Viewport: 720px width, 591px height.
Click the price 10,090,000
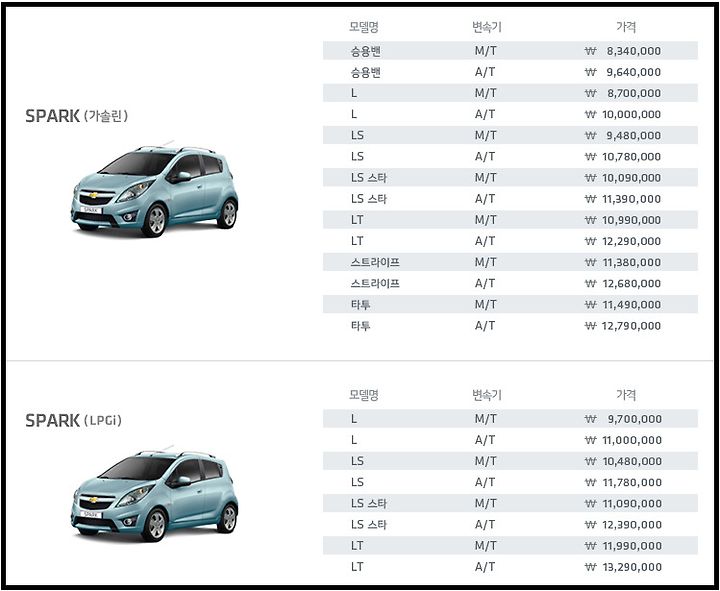click(x=631, y=178)
